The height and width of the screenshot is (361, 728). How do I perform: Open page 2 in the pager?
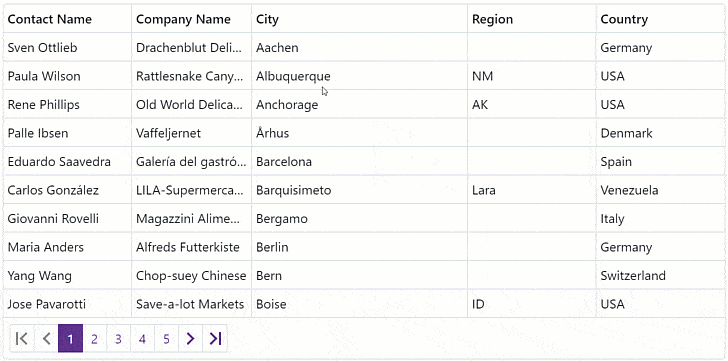pyautogui.click(x=95, y=339)
